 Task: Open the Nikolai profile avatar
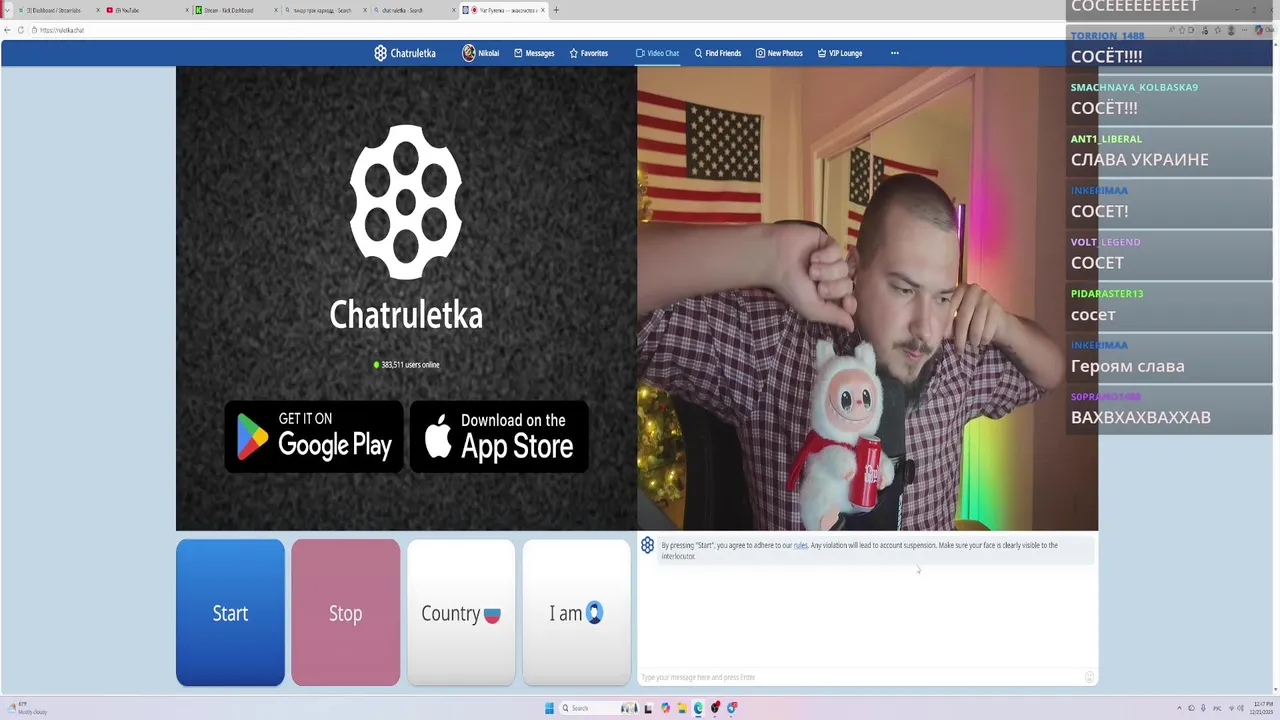pos(468,53)
